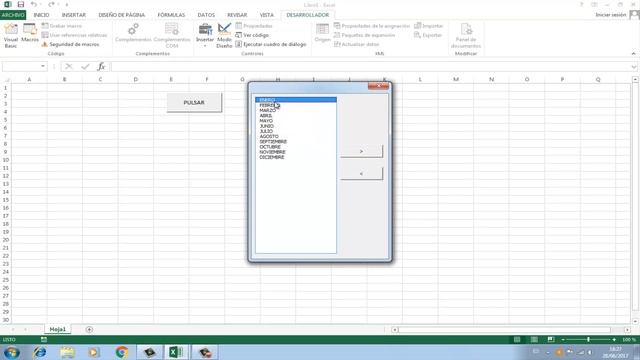Click the > move-right button
Image resolution: width=640 pixels, height=360 pixels.
[x=361, y=151]
